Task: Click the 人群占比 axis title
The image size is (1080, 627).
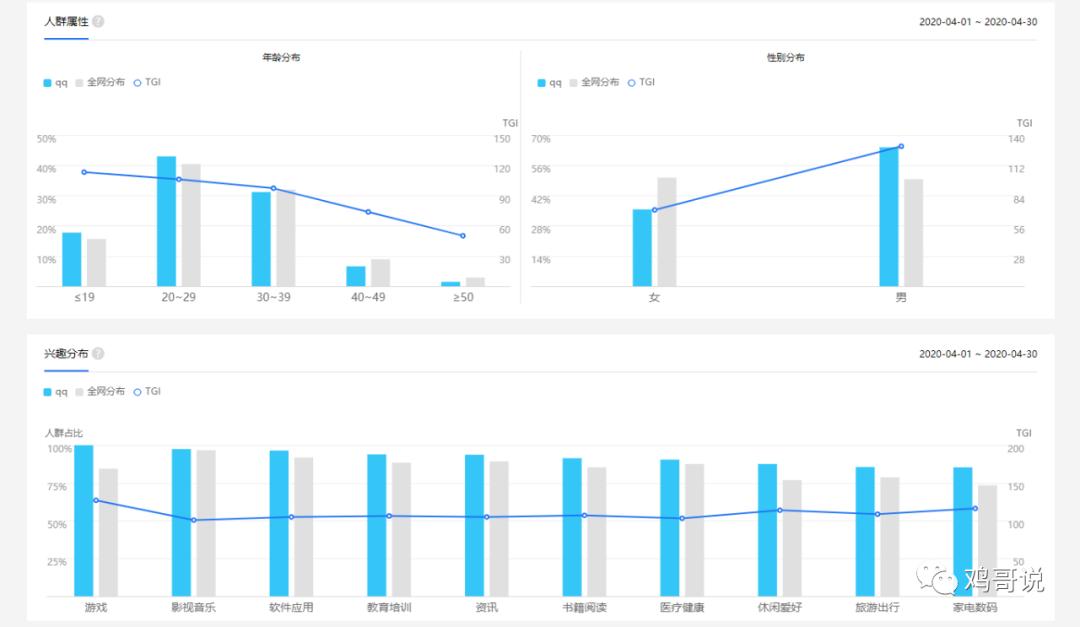Action: (x=63, y=433)
